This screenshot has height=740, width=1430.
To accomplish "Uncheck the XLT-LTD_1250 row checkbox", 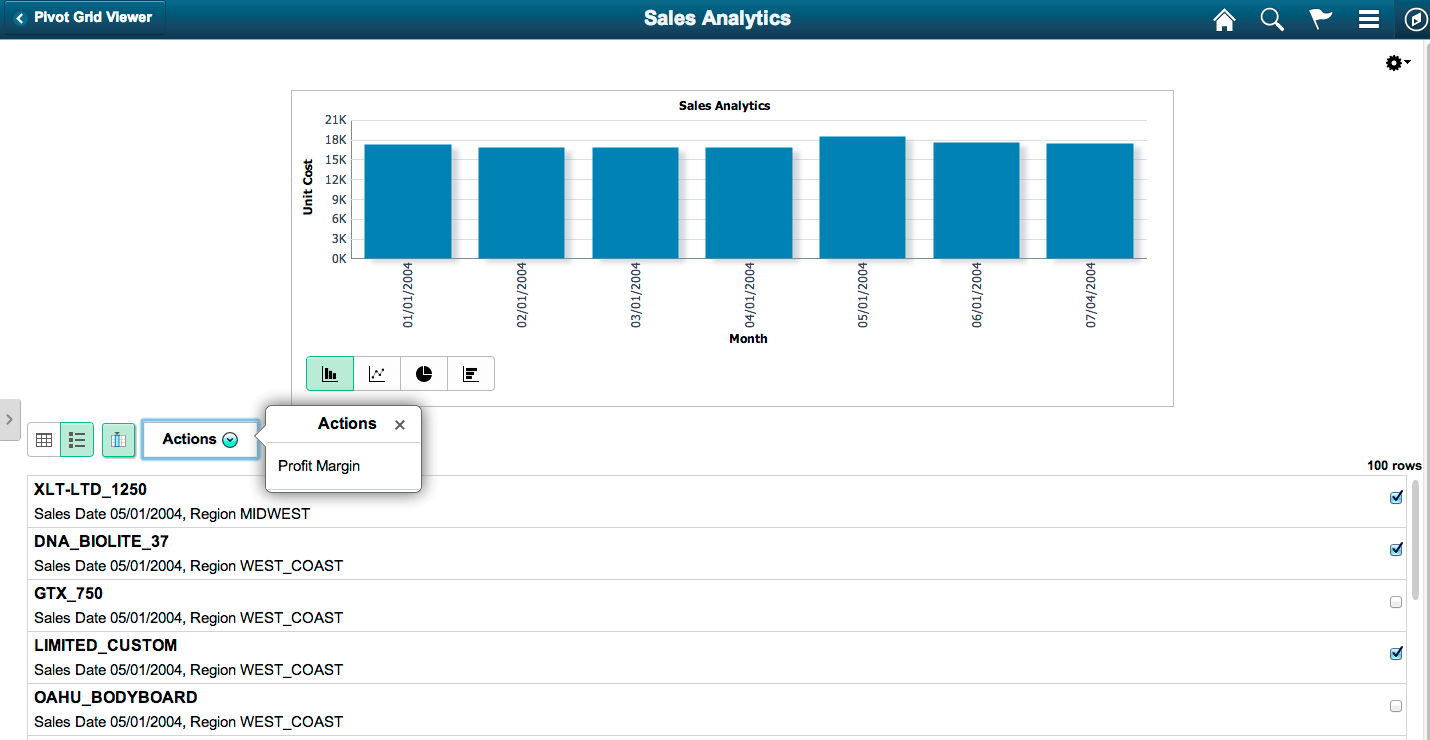I will (1396, 496).
